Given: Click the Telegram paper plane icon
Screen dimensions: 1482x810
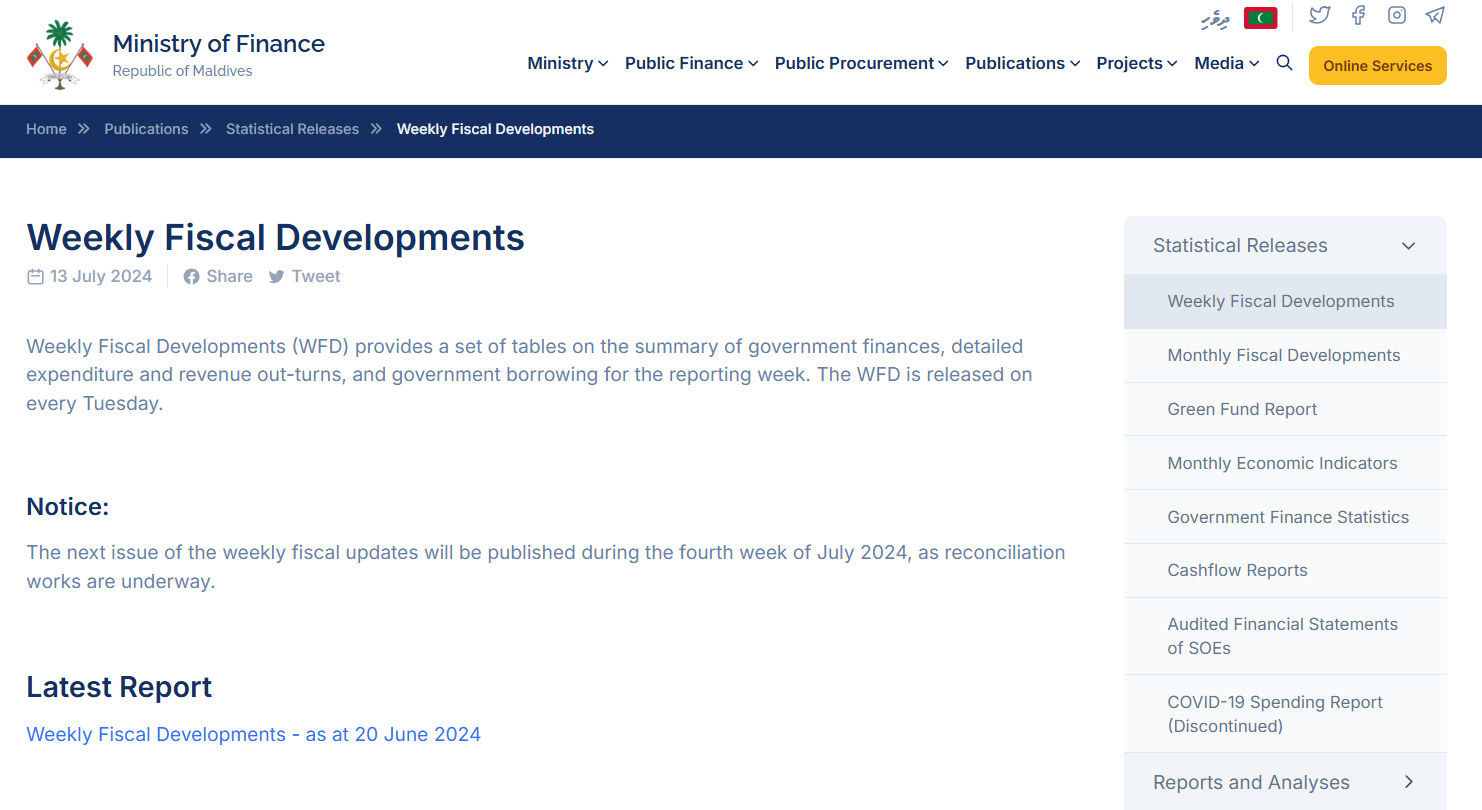Looking at the screenshot, I should point(1435,15).
